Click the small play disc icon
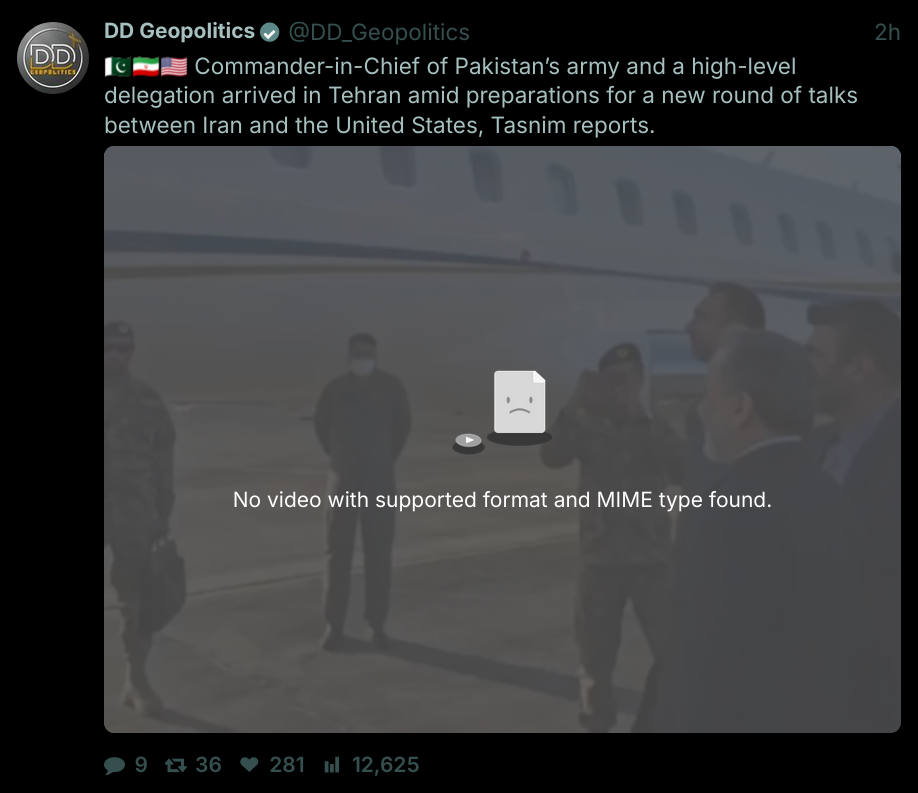The width and height of the screenshot is (918, 793). point(468,440)
